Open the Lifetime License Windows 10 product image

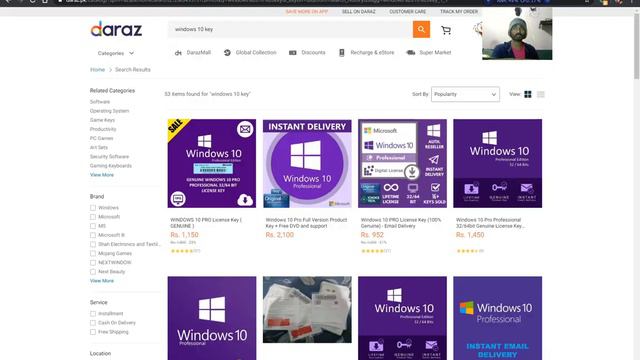[402, 163]
